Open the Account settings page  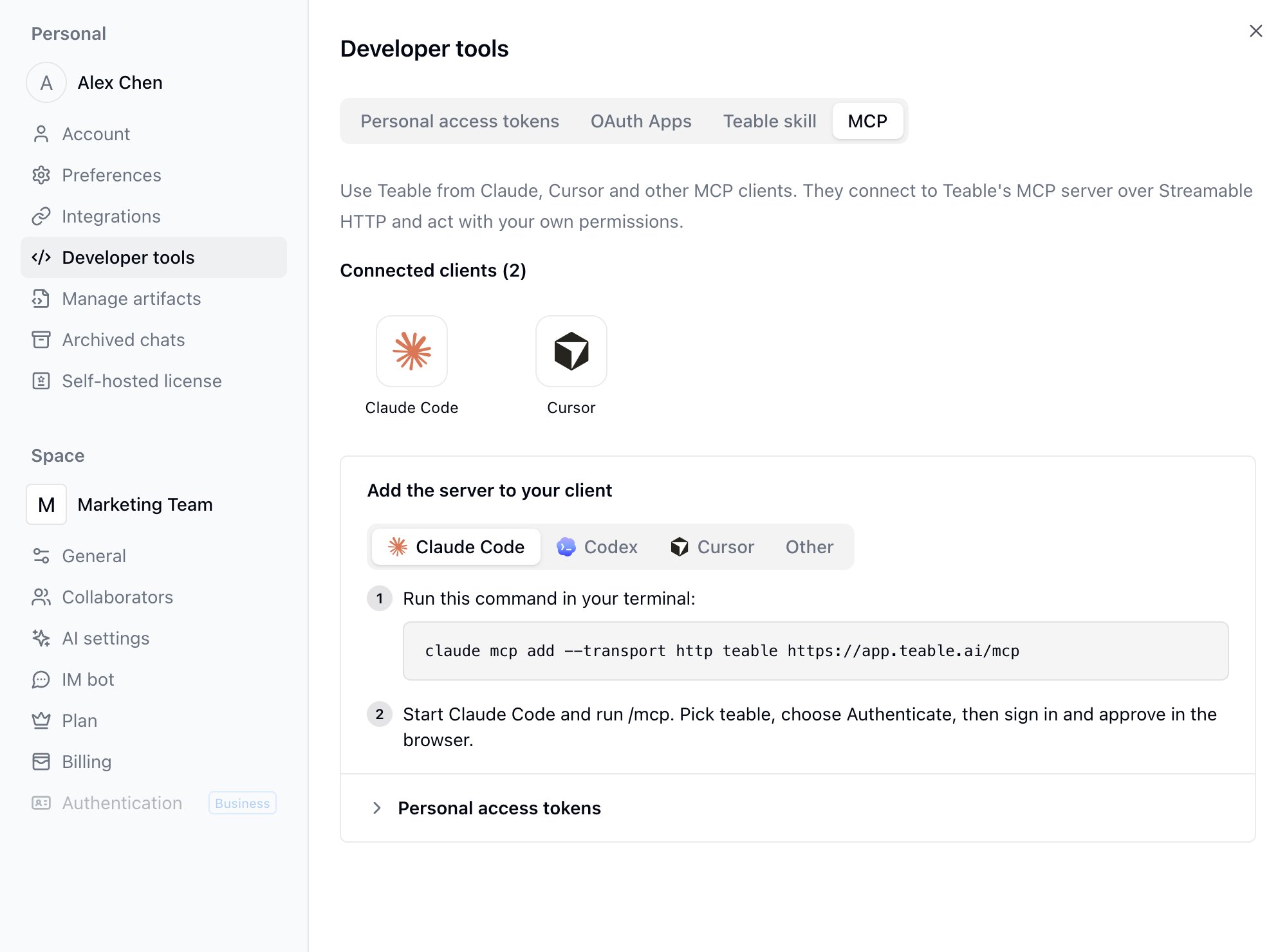pos(154,134)
